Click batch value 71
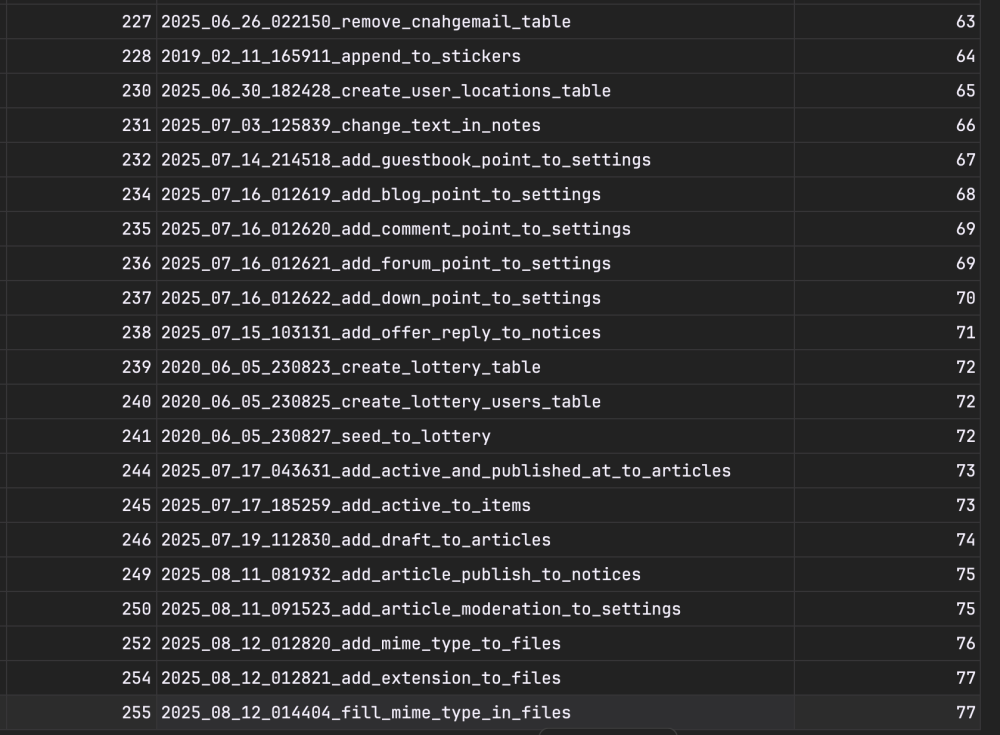This screenshot has width=1000, height=735. click(965, 332)
